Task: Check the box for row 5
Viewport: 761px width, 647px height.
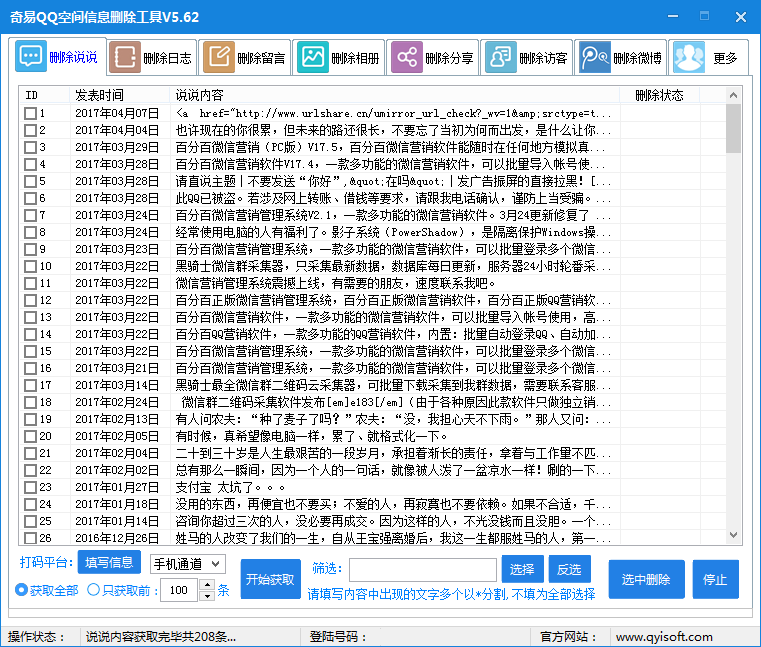Action: 31,182
